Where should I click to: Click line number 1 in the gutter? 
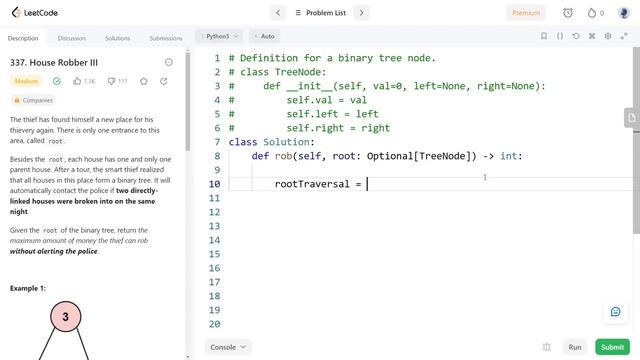[217, 58]
